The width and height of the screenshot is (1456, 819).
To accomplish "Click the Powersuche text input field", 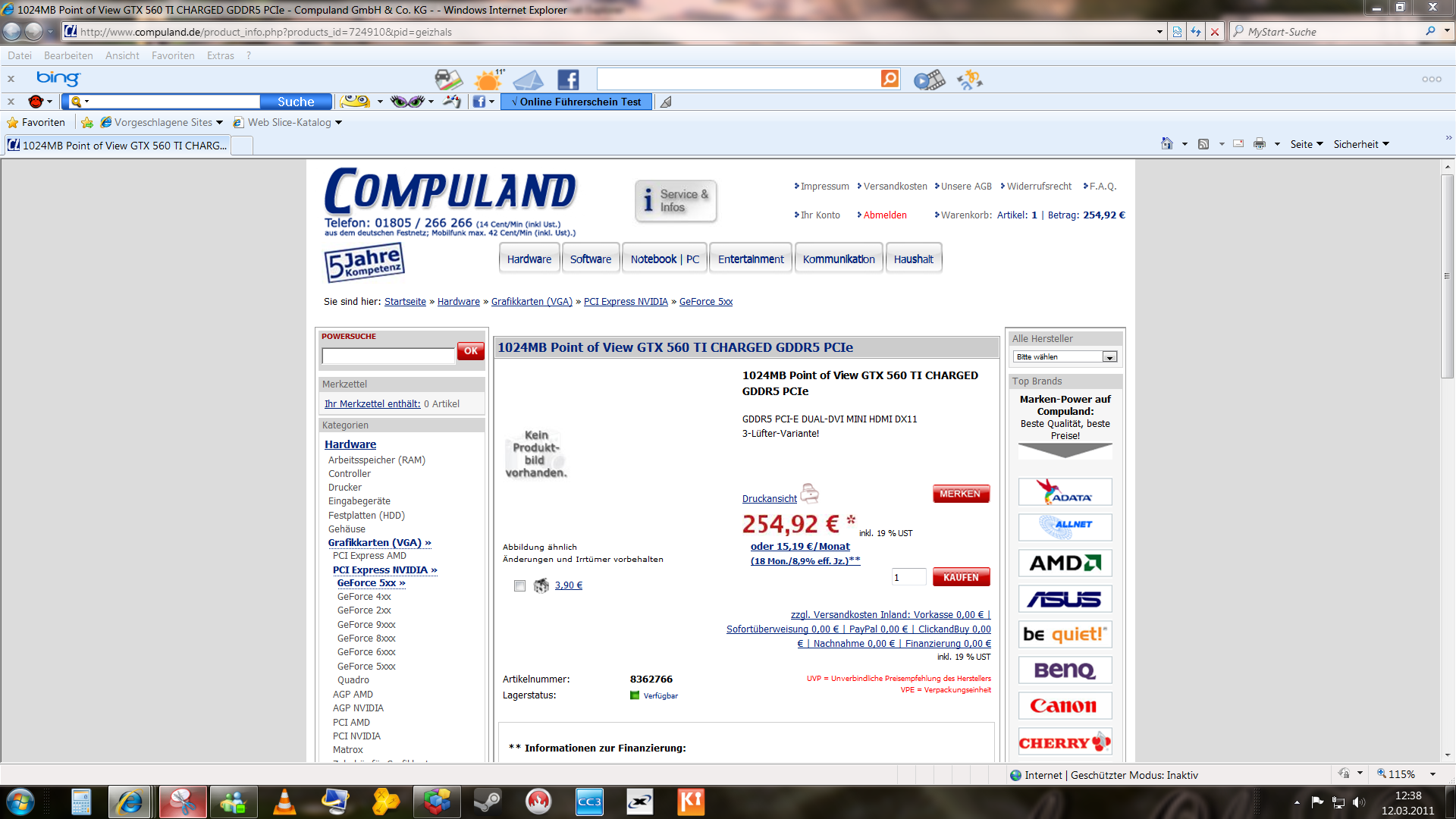I will (388, 355).
